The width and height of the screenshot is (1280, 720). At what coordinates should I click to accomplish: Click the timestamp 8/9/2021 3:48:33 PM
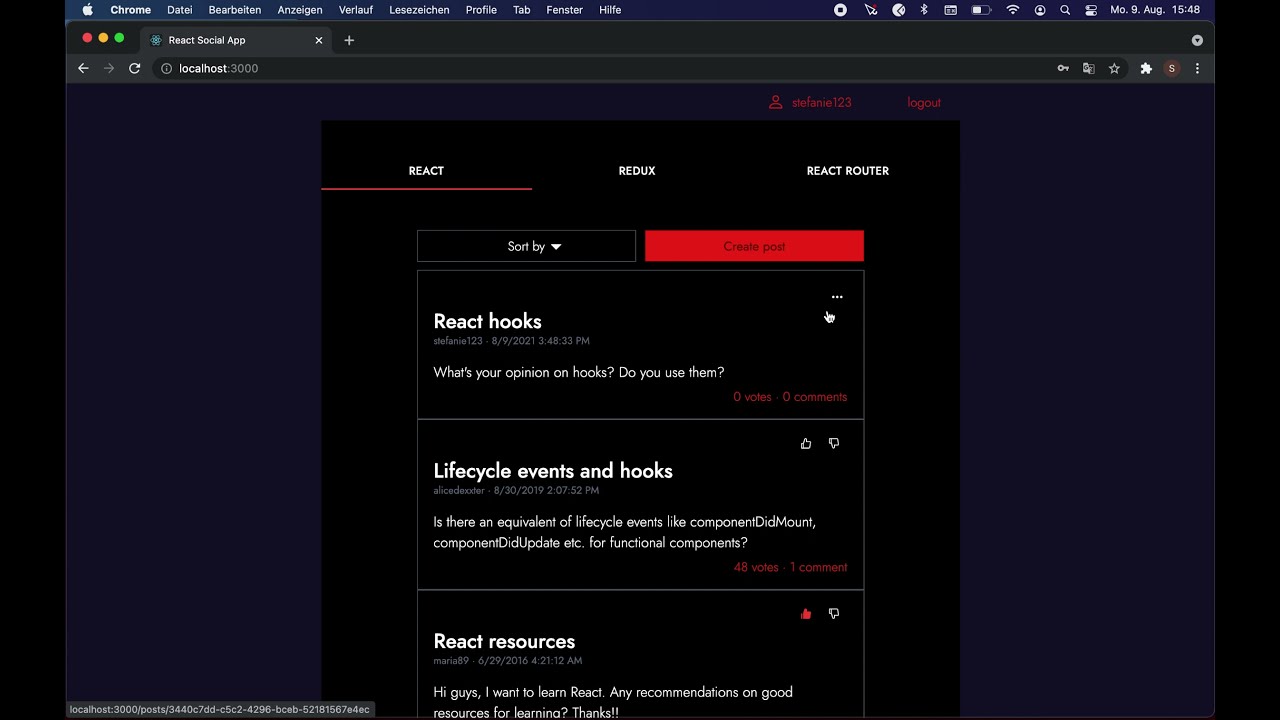click(541, 341)
